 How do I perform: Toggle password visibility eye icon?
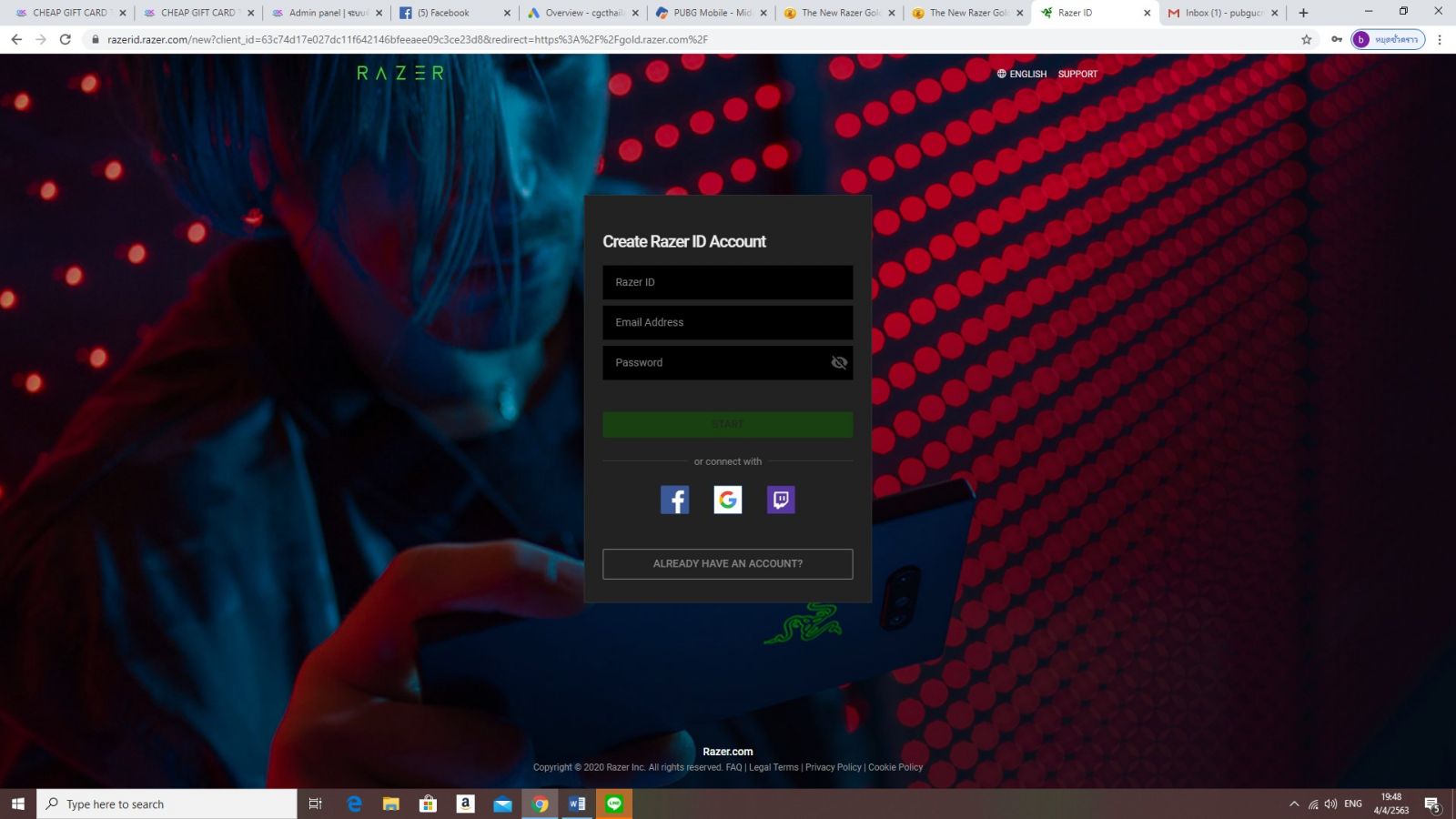click(839, 362)
